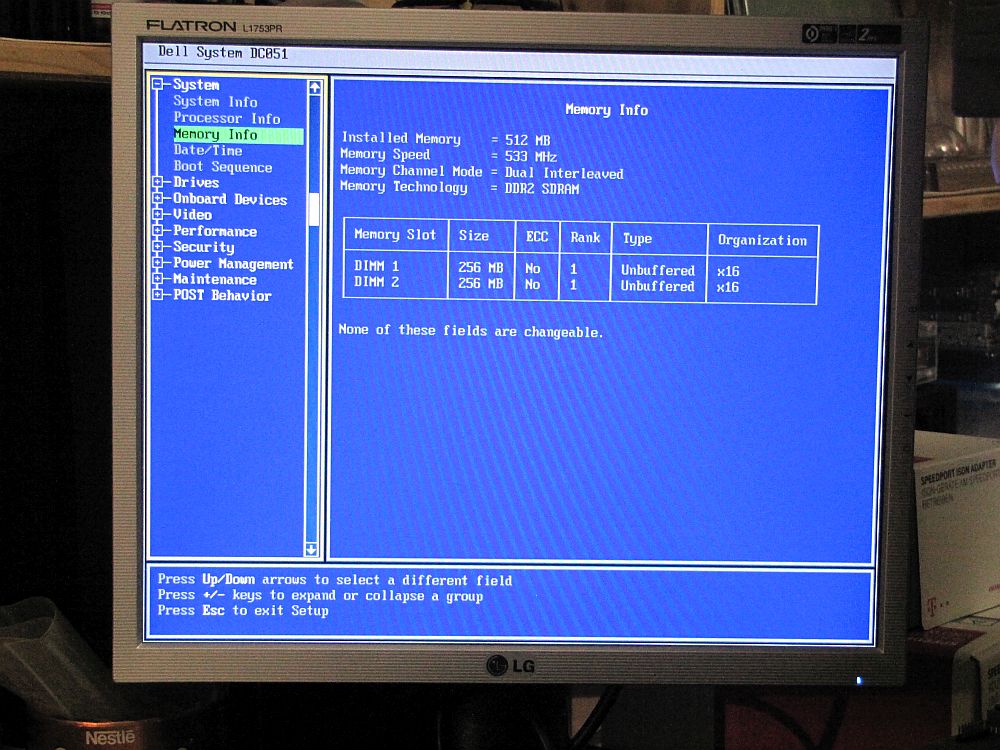Click the ECC value for DIMM 2
The image size is (1000, 750).
(x=533, y=284)
